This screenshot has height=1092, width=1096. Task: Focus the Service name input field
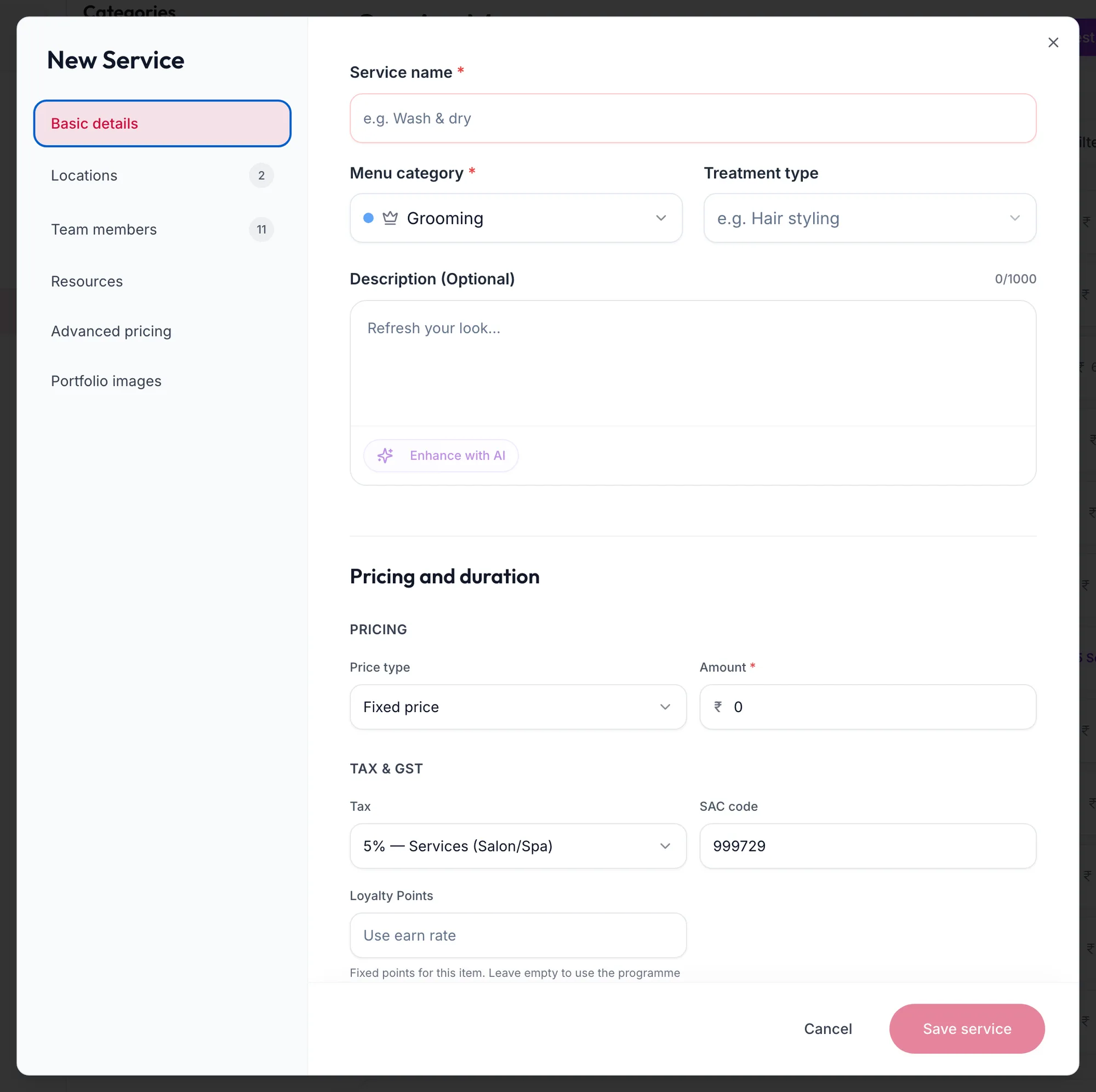[693, 118]
